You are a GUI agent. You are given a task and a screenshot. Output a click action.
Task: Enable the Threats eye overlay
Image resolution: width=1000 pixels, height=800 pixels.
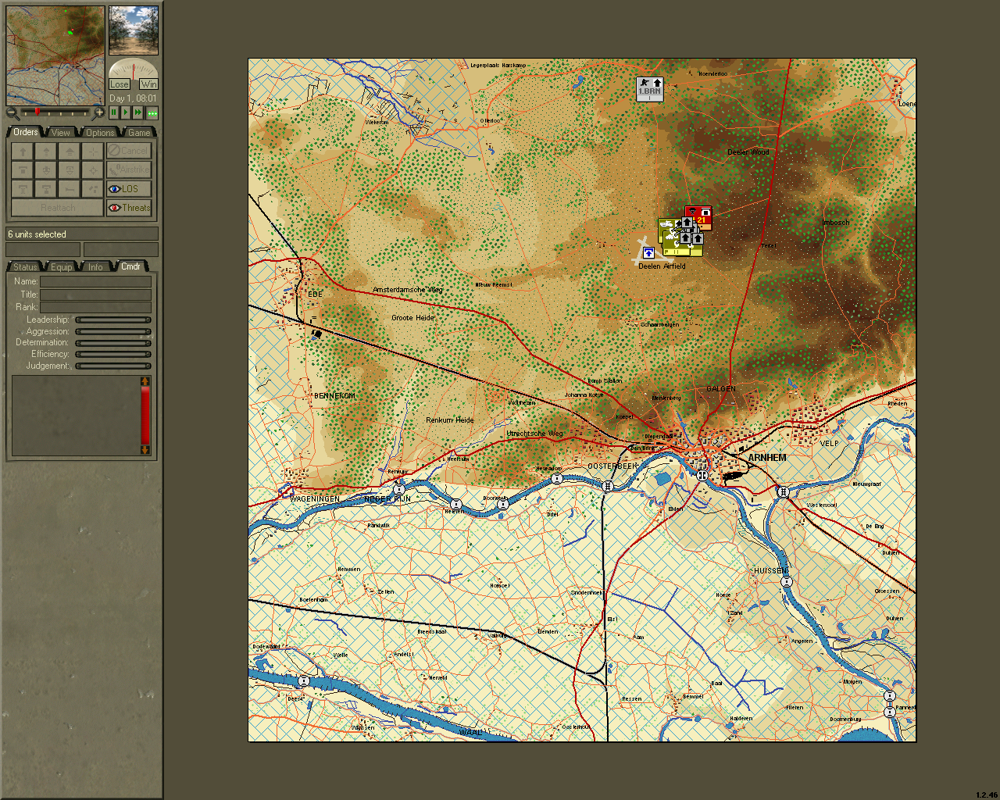[128, 207]
